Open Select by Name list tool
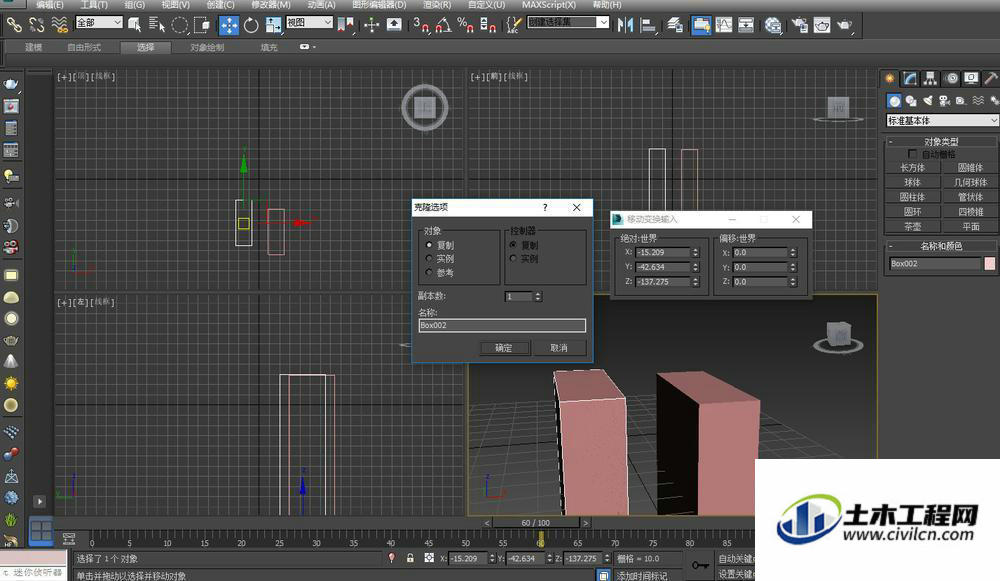1000x581 pixels. pos(157,25)
